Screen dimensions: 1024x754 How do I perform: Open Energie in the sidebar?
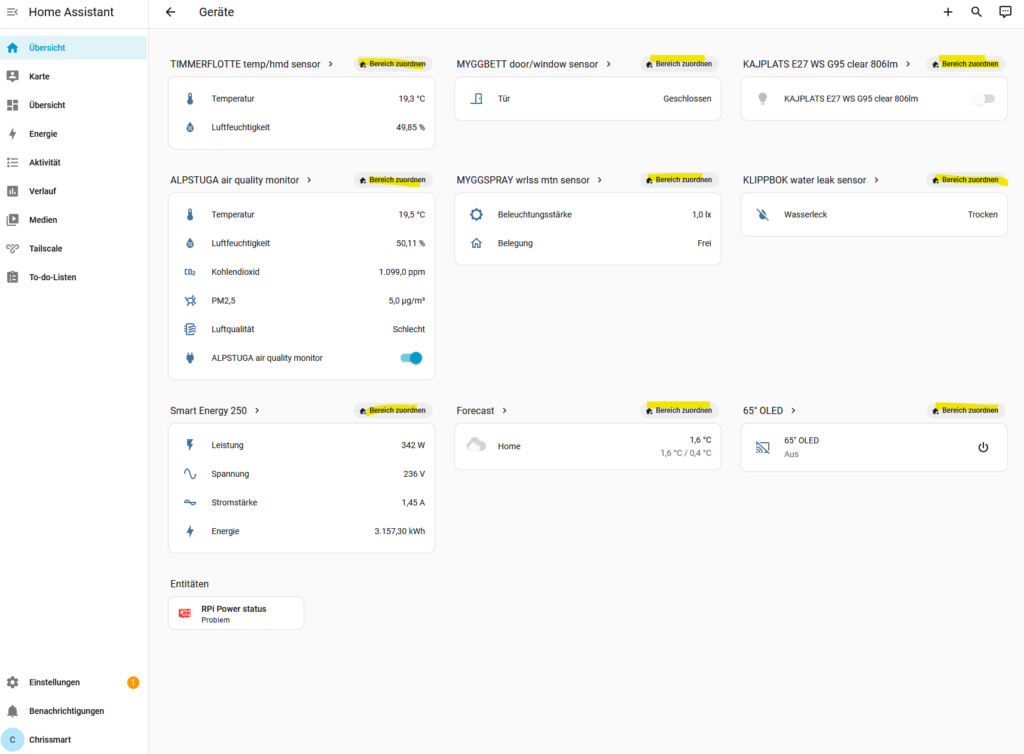click(43, 134)
